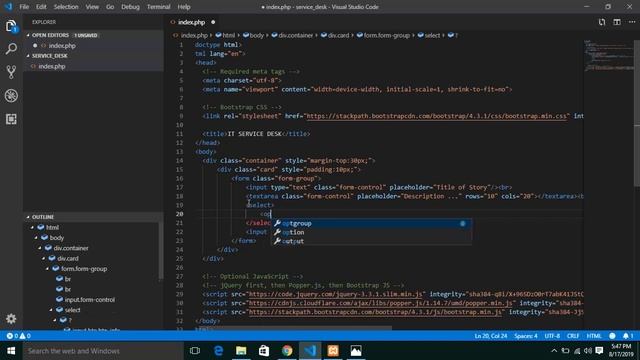640x360 pixels.
Task: Collapse div.container node in Outline
Action: click(x=40, y=248)
